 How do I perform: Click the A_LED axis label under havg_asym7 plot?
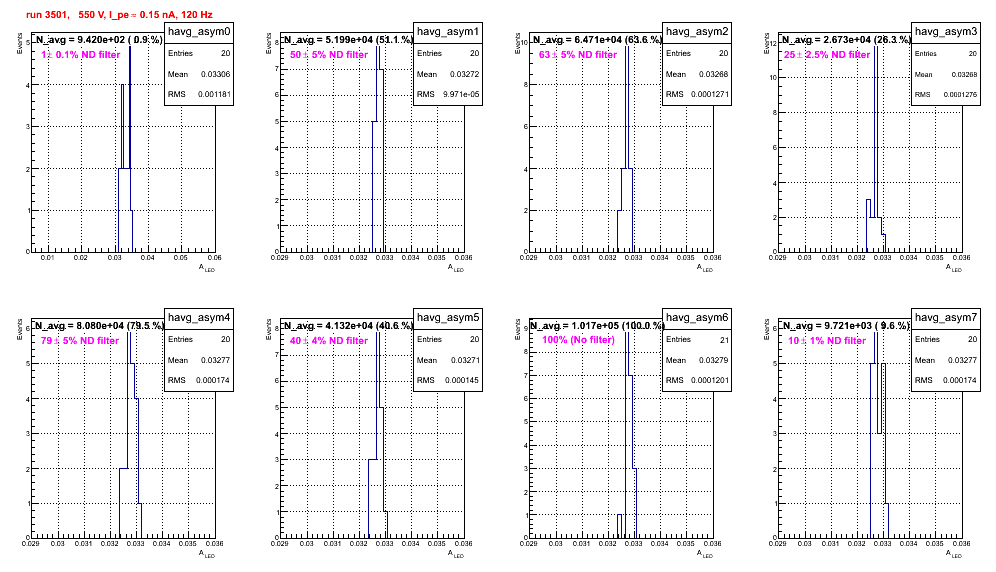click(x=954, y=554)
